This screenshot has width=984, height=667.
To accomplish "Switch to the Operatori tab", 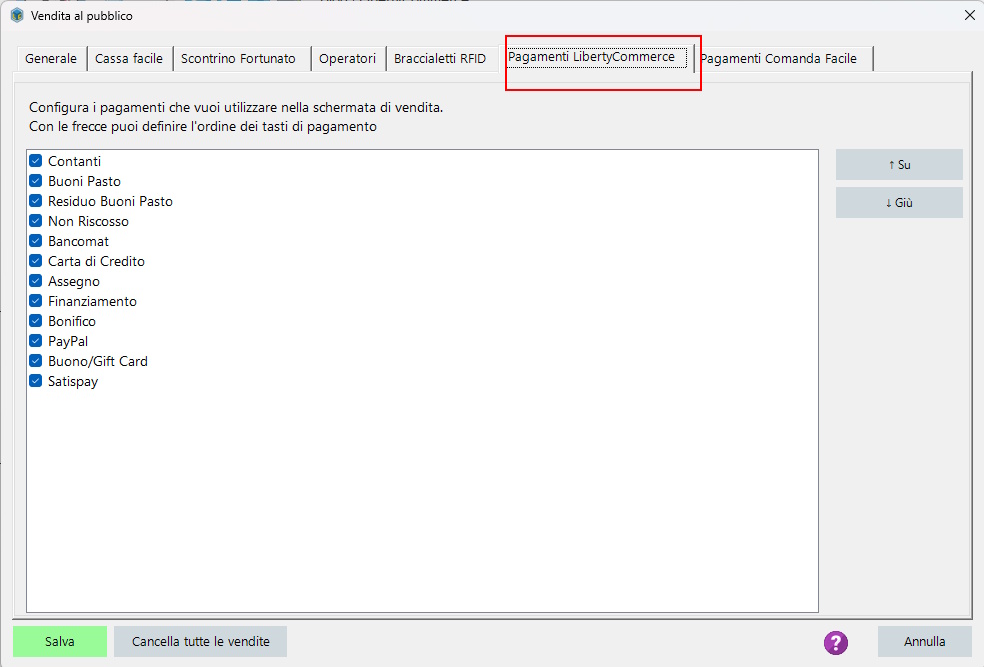I will point(347,58).
